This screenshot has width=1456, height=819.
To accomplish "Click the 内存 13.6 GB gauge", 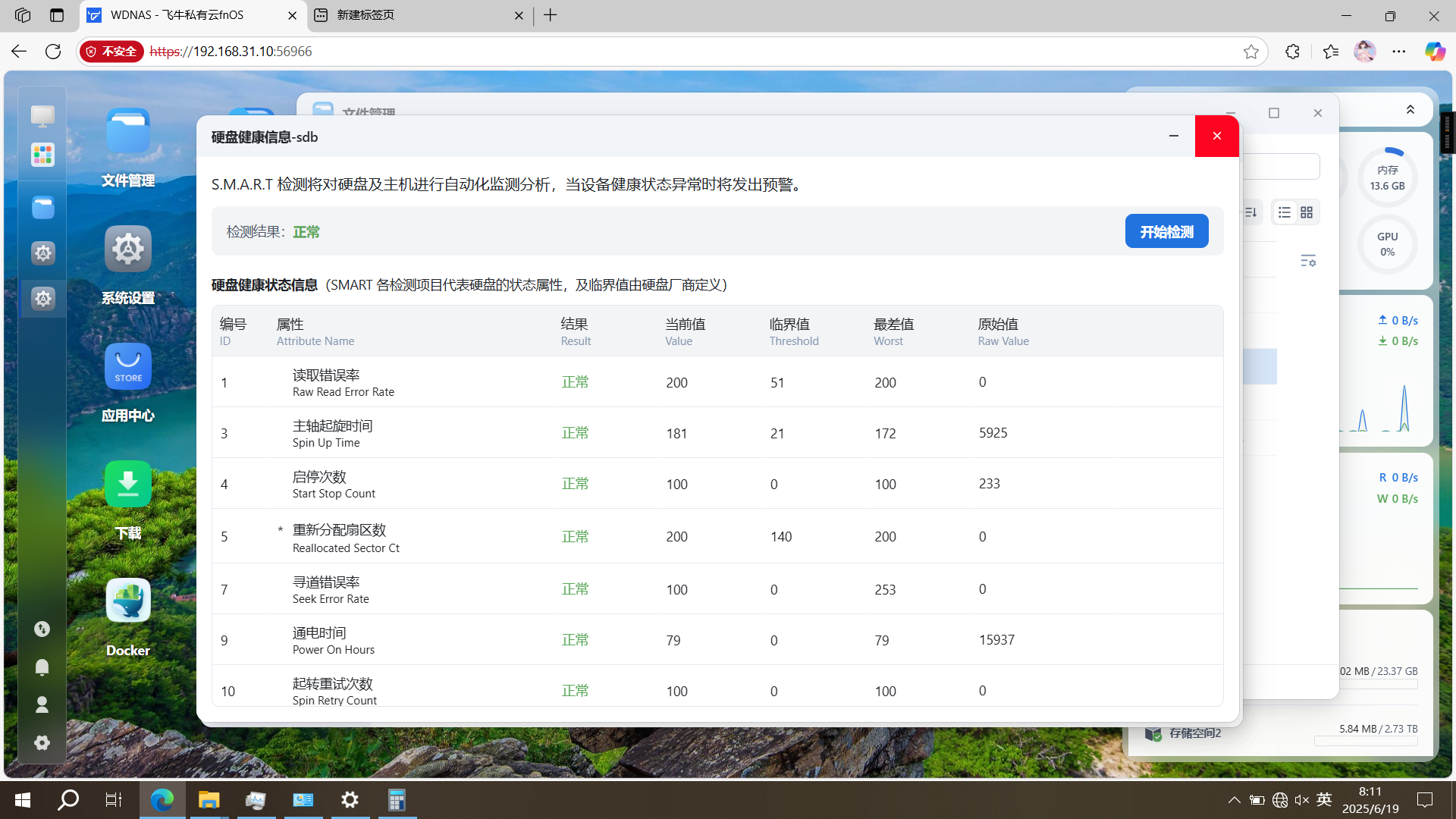I will click(1388, 177).
